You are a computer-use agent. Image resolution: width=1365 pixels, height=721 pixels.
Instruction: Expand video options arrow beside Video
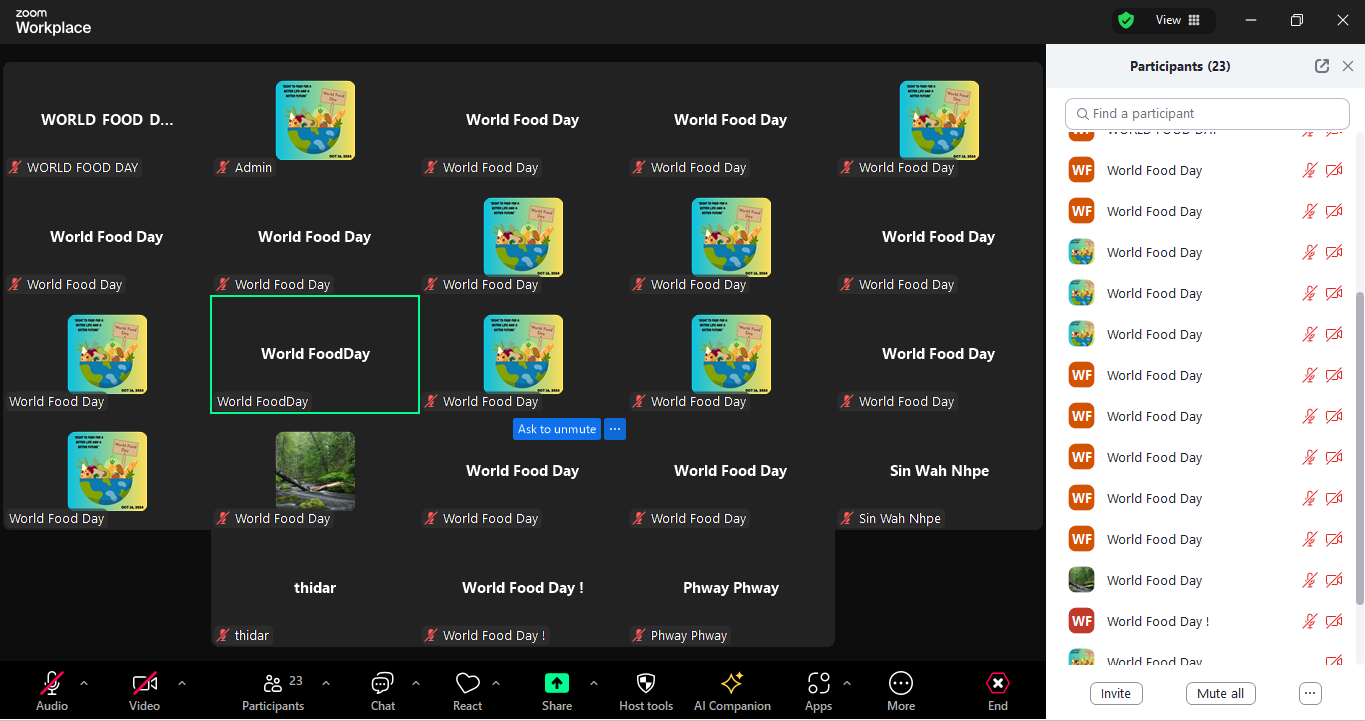[182, 683]
